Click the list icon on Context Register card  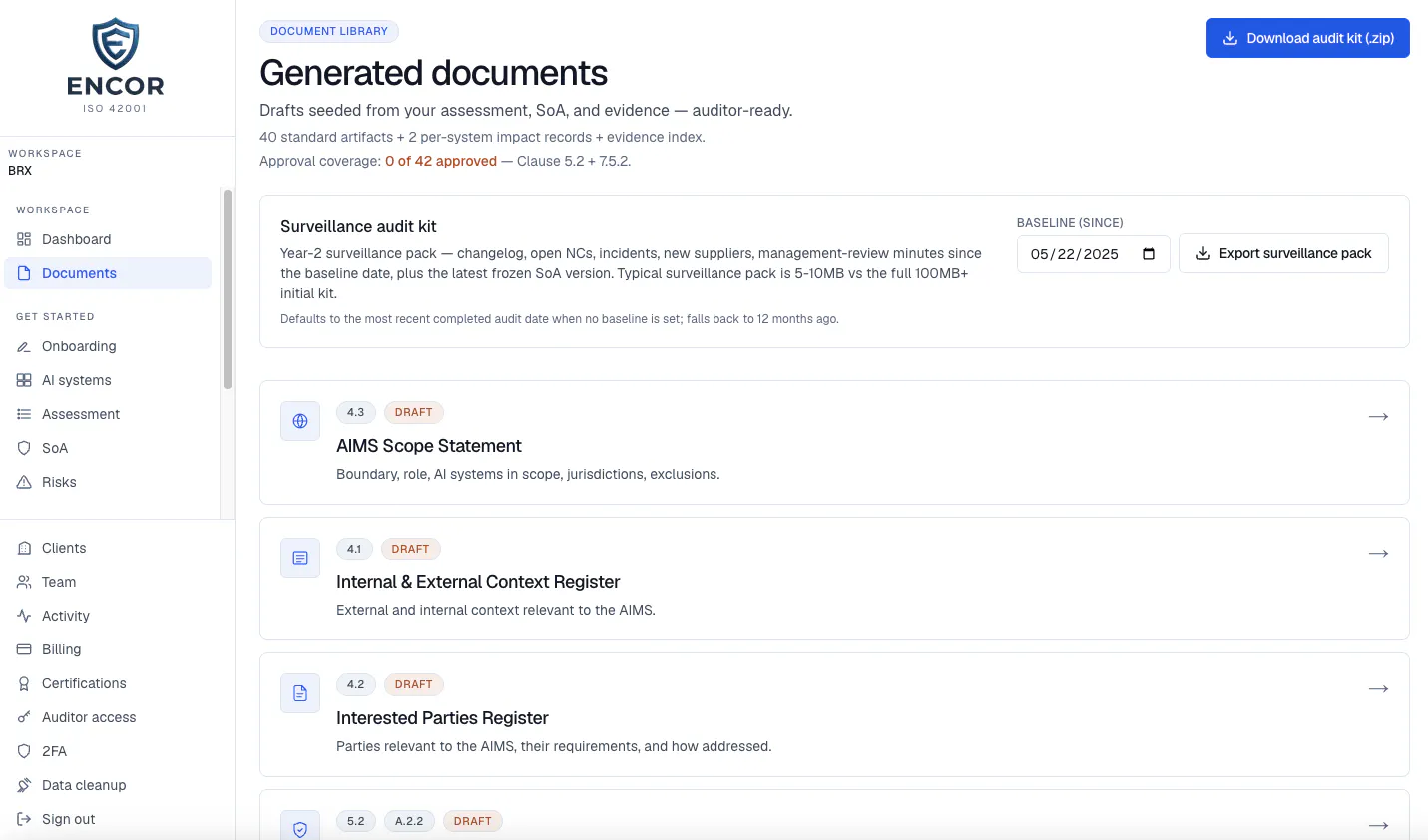[x=300, y=558]
